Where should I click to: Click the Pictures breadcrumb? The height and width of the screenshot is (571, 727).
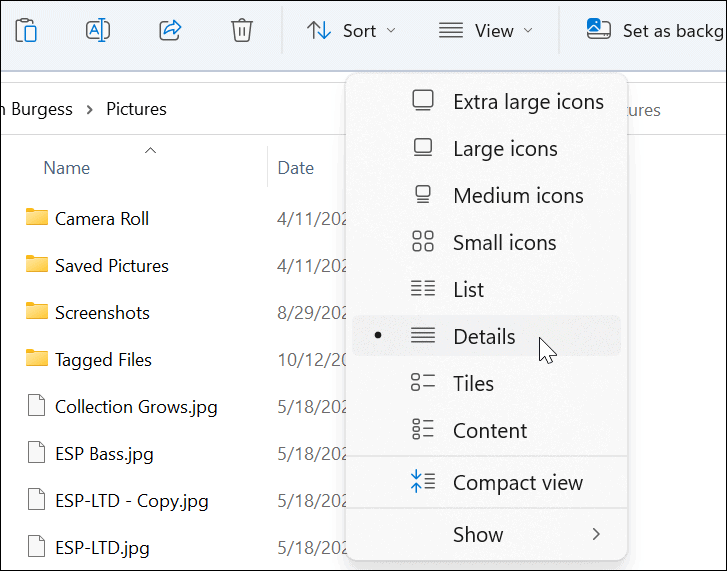point(136,109)
